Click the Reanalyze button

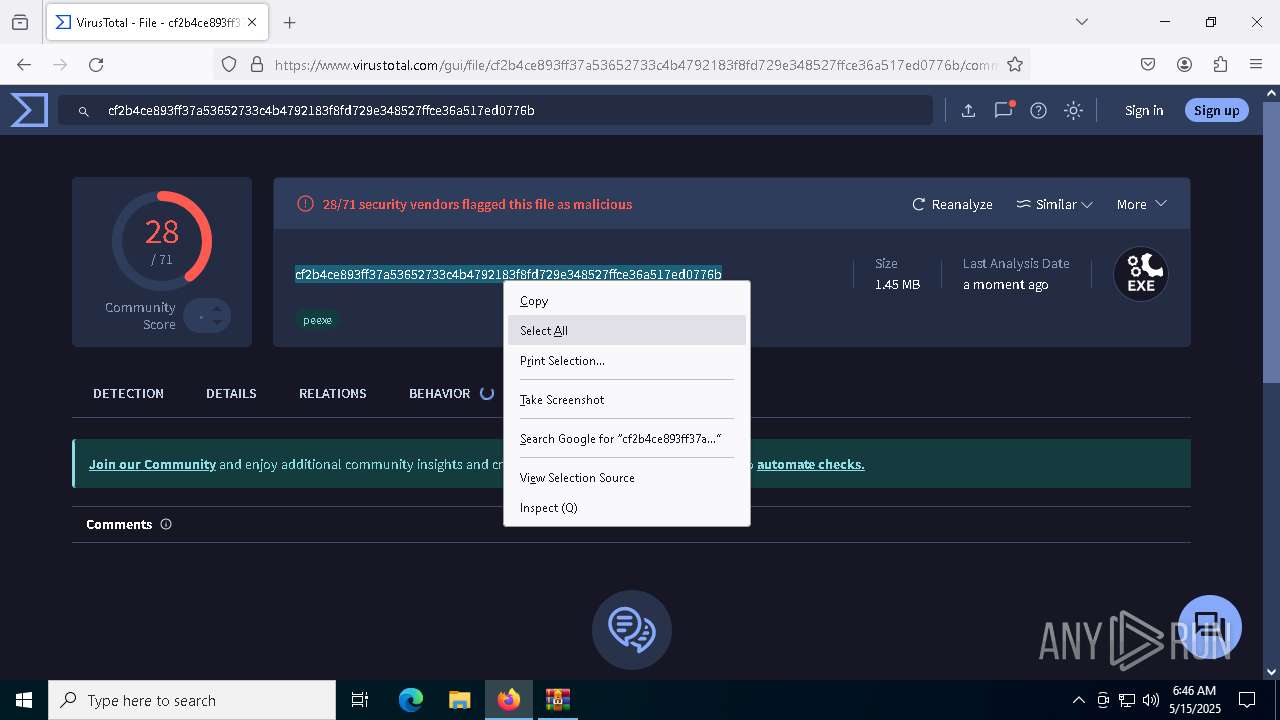point(952,204)
